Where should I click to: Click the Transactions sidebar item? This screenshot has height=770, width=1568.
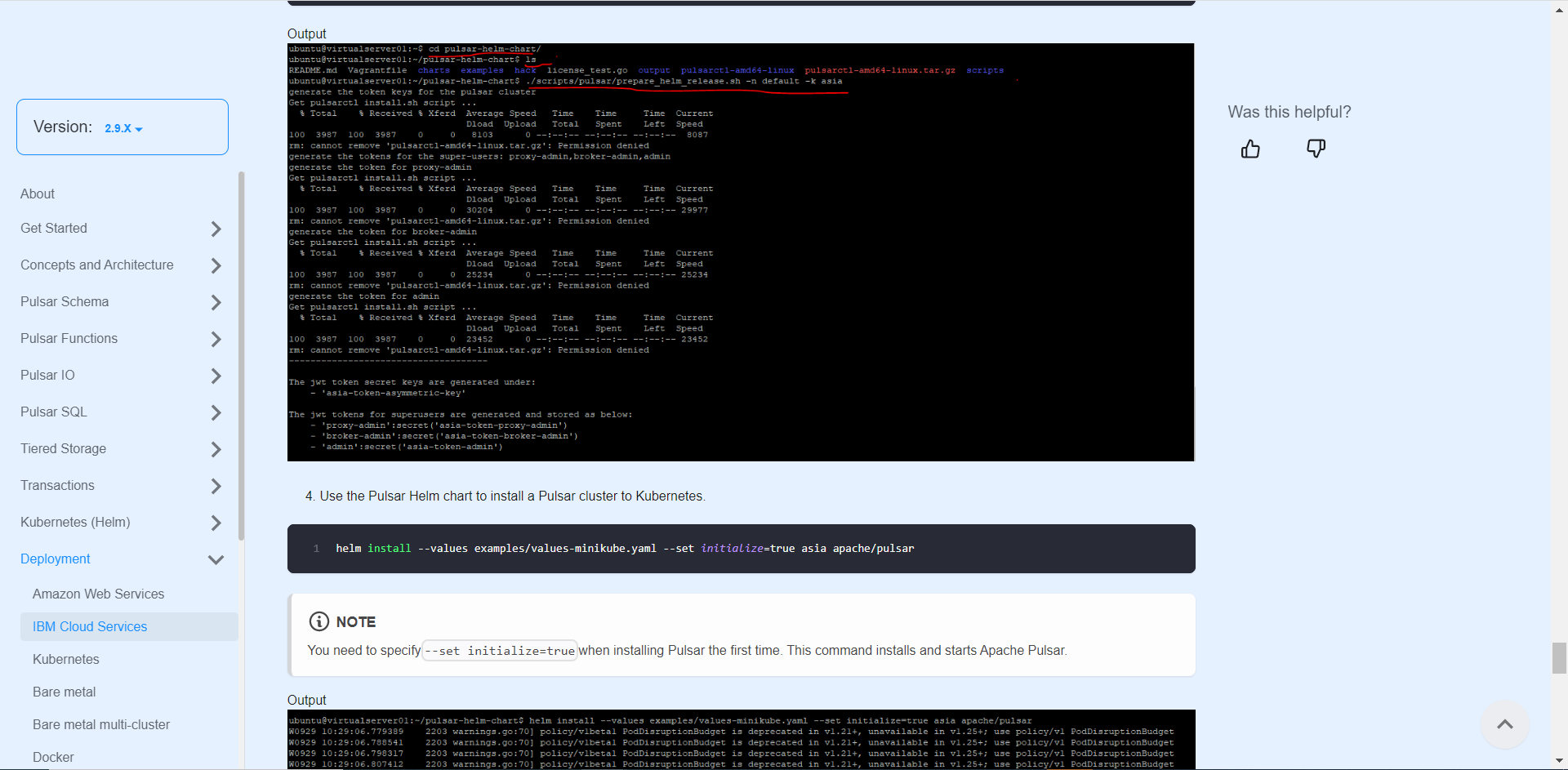pos(57,485)
